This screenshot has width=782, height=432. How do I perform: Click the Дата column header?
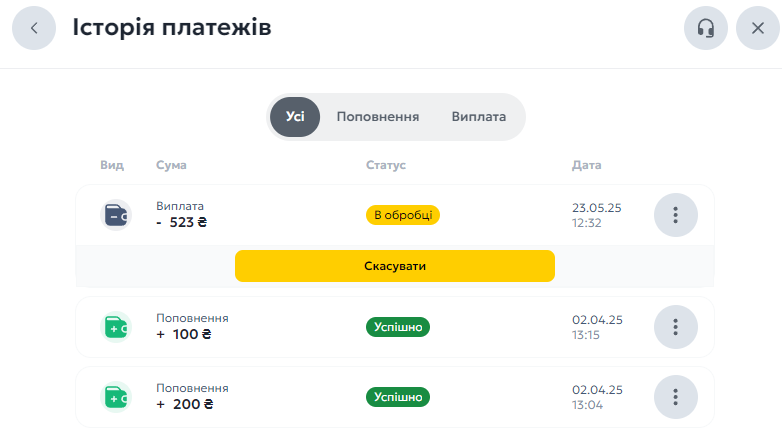[x=586, y=165]
